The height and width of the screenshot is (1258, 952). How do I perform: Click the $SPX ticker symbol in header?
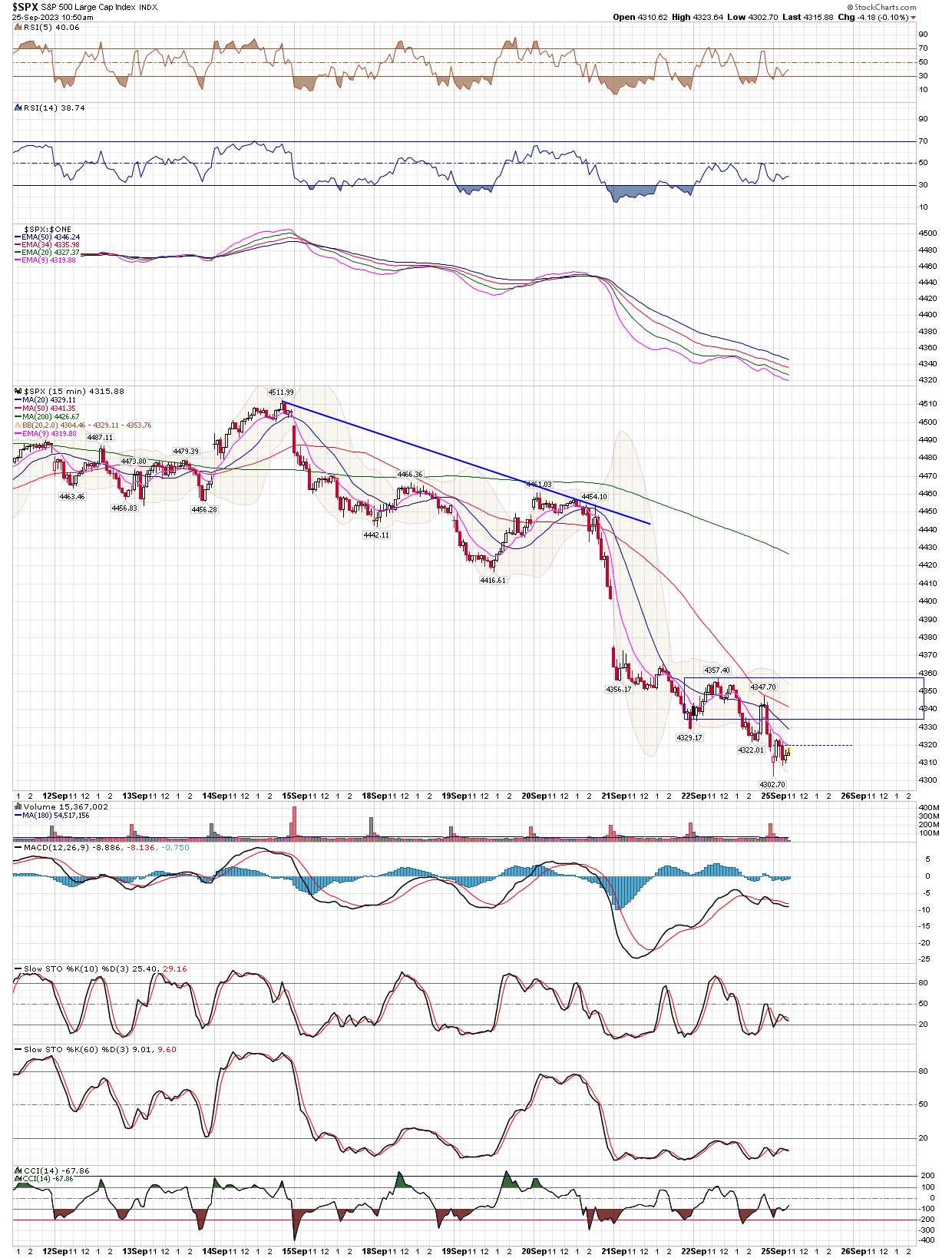coord(25,7)
